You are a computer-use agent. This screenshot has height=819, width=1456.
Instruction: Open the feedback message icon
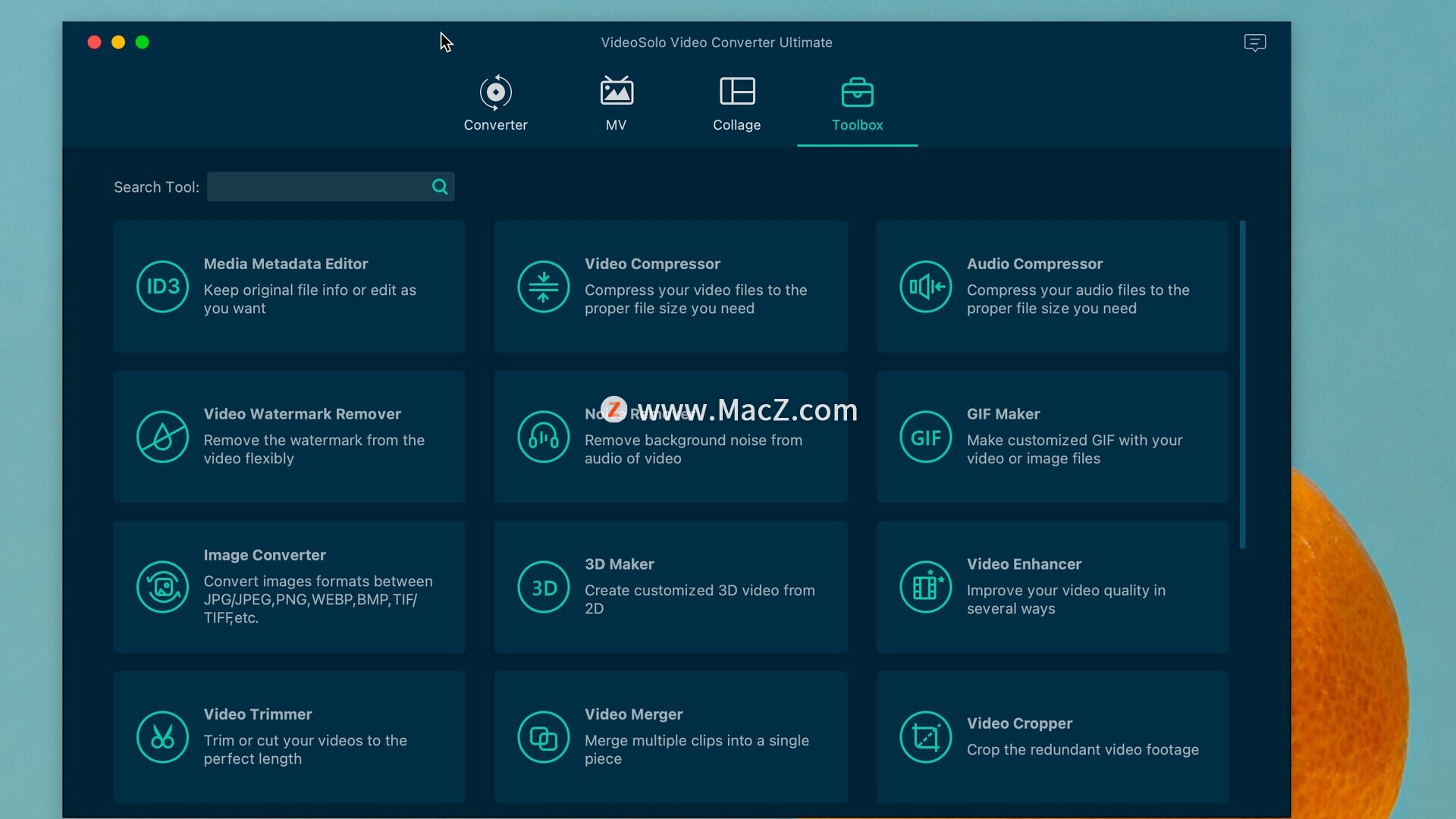tap(1255, 42)
